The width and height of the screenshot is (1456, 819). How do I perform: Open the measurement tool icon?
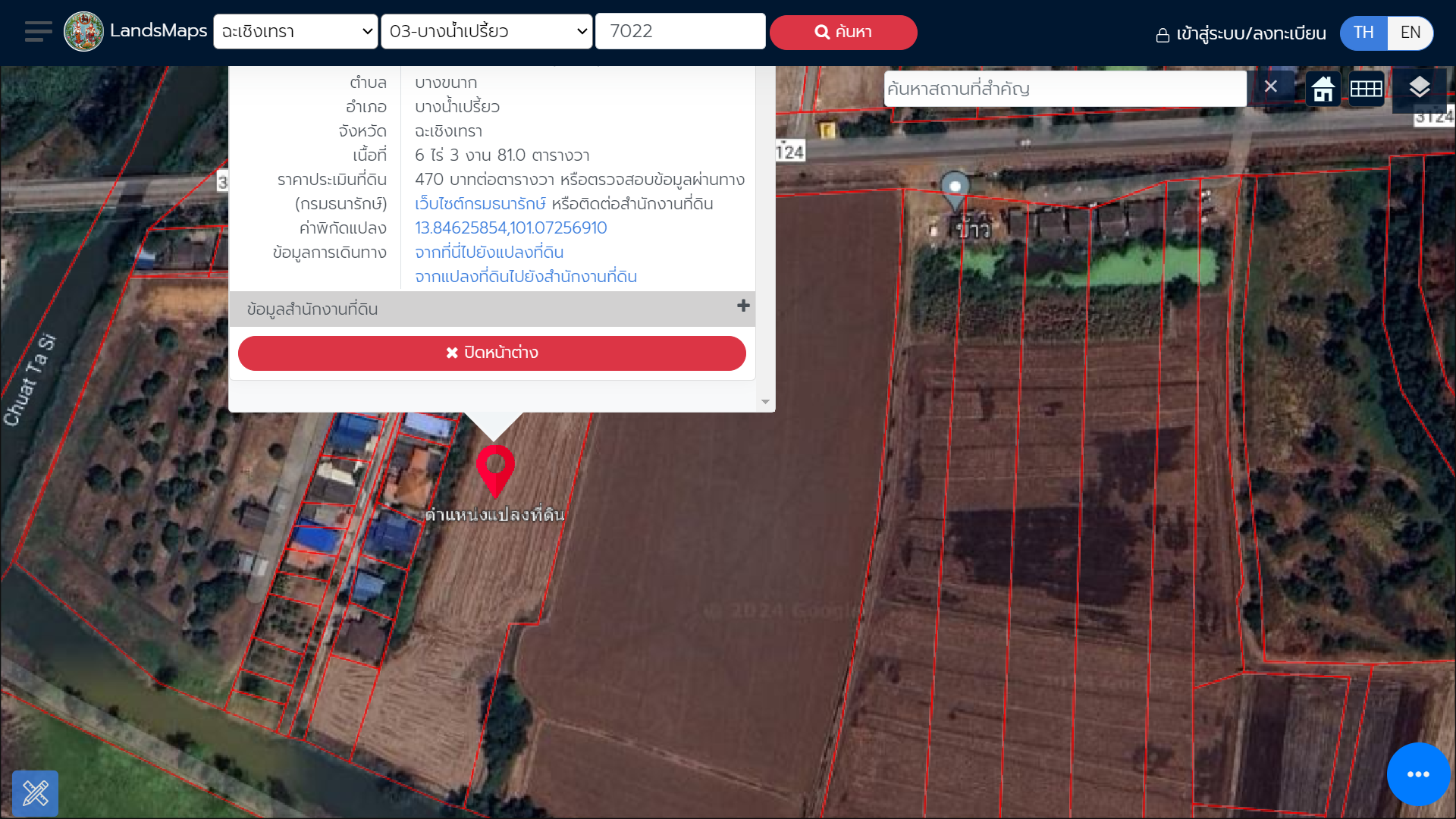[36, 793]
